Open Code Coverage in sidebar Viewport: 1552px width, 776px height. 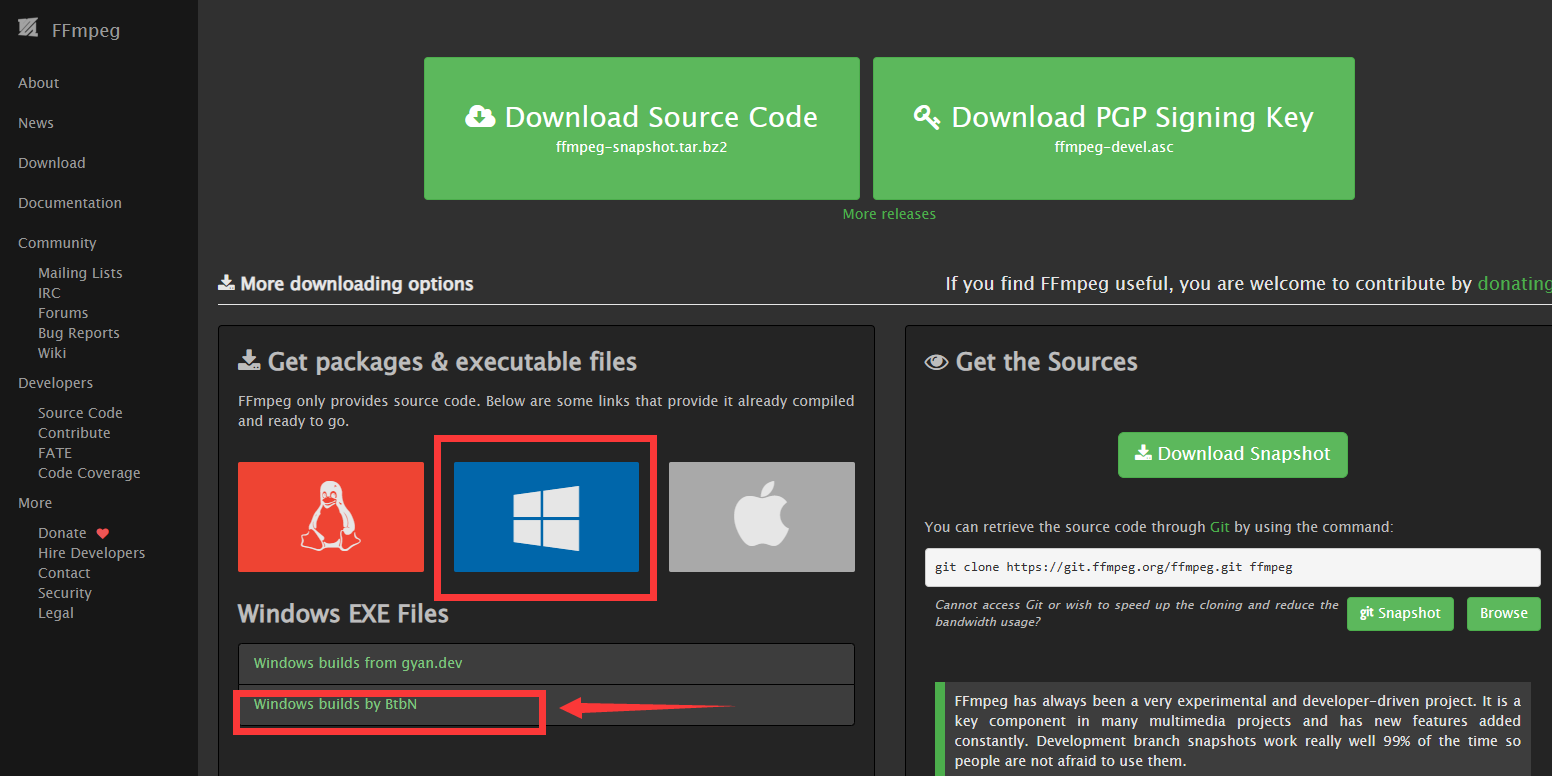(89, 473)
